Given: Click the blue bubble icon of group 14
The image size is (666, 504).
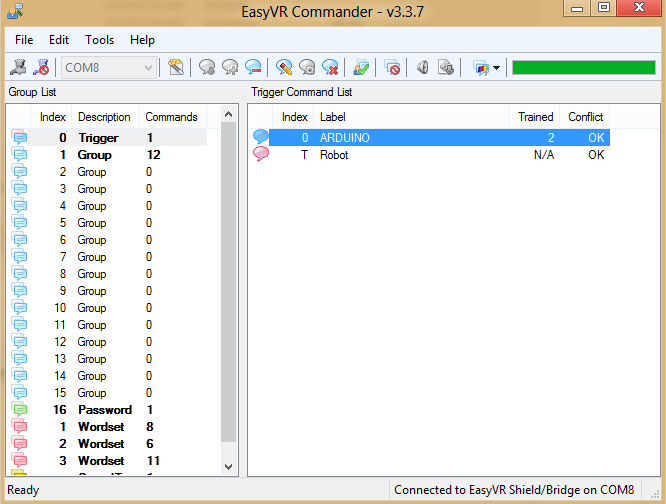Looking at the screenshot, I should 19,374.
